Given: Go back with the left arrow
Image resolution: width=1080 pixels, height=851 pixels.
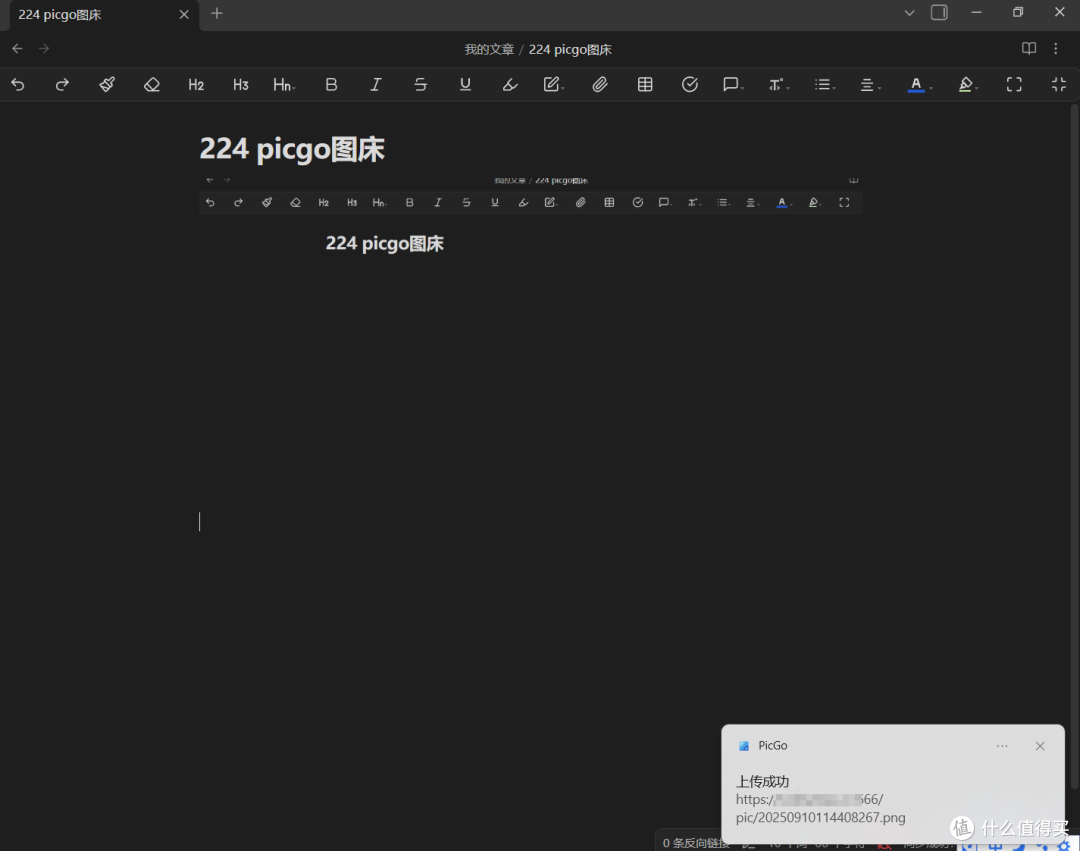Looking at the screenshot, I should tap(17, 48).
